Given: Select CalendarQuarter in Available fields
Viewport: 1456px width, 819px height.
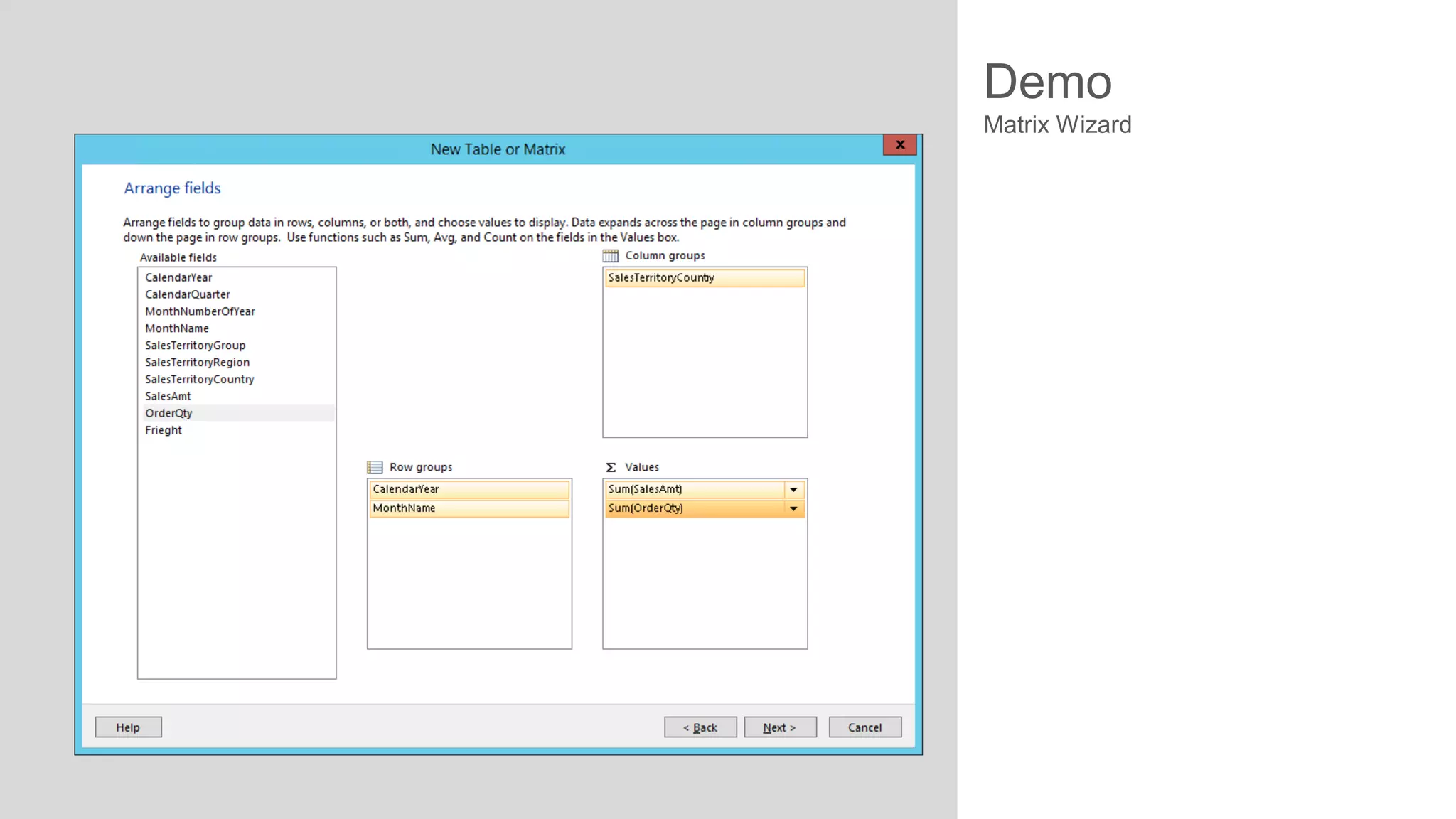Looking at the screenshot, I should click(237, 294).
